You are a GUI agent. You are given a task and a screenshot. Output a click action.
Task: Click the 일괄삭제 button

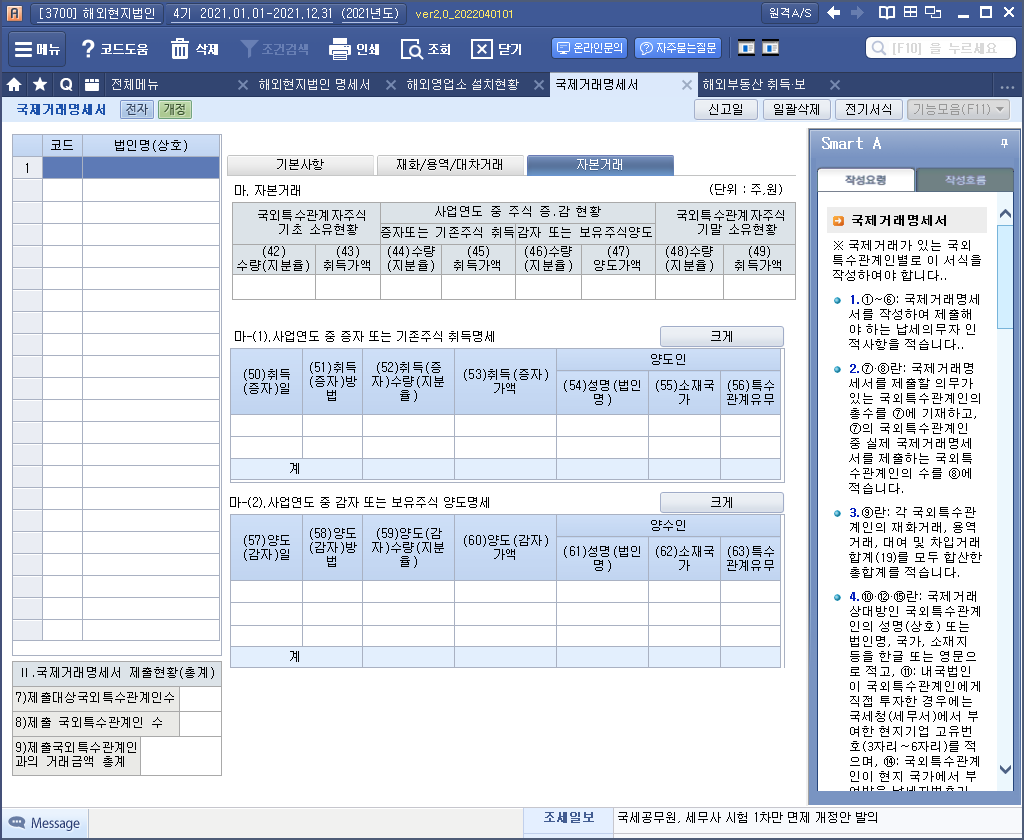point(796,109)
